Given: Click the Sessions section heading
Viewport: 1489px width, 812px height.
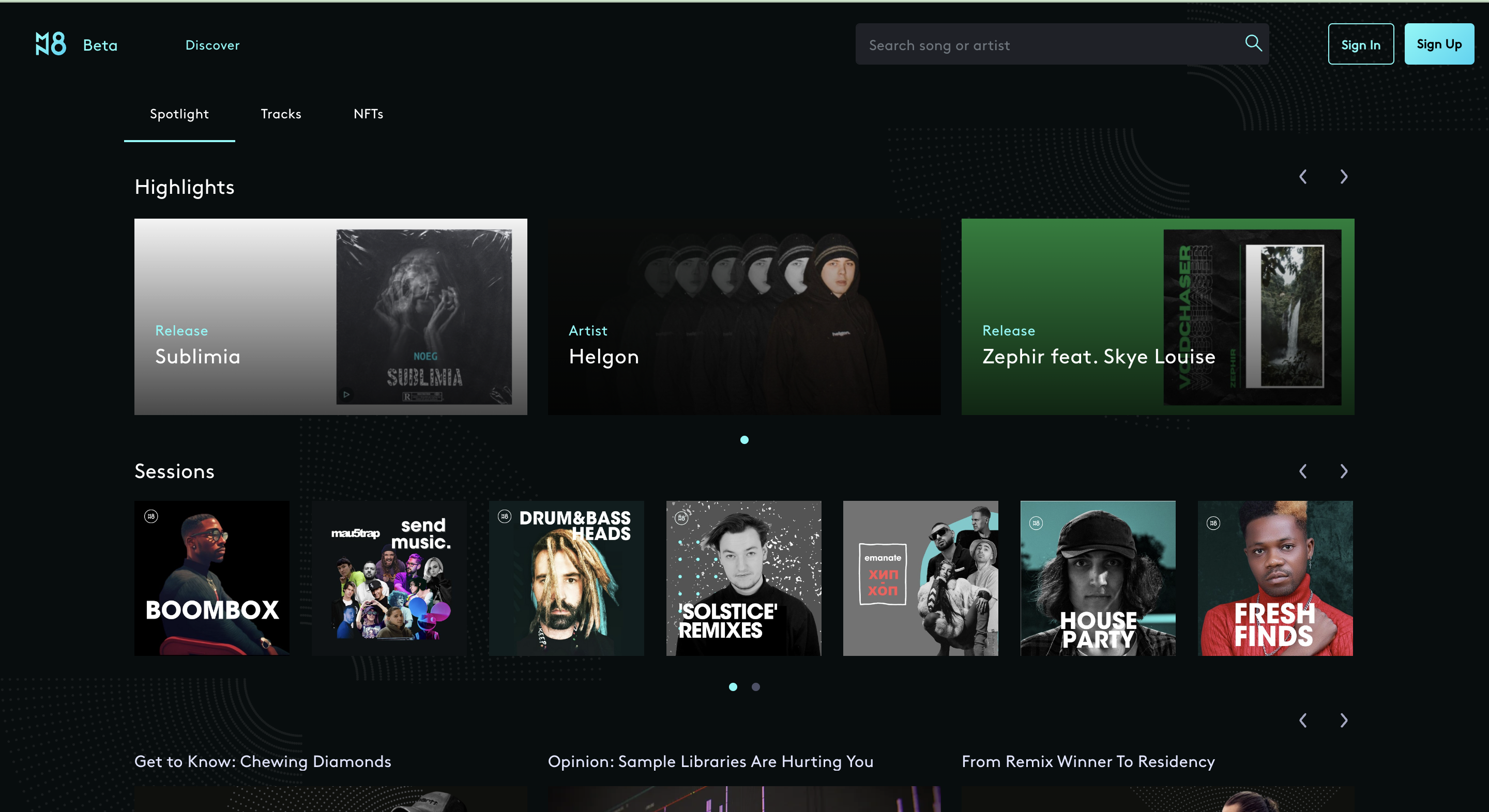Looking at the screenshot, I should (175, 471).
